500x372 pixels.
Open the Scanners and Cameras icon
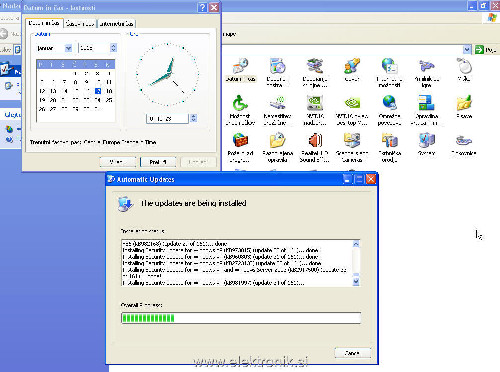click(x=352, y=140)
